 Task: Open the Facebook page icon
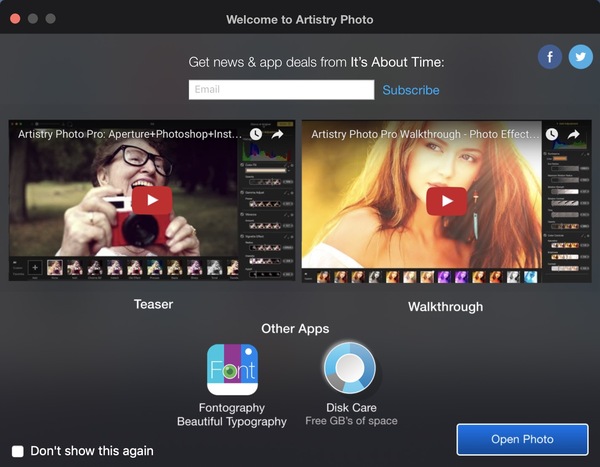coord(549,57)
